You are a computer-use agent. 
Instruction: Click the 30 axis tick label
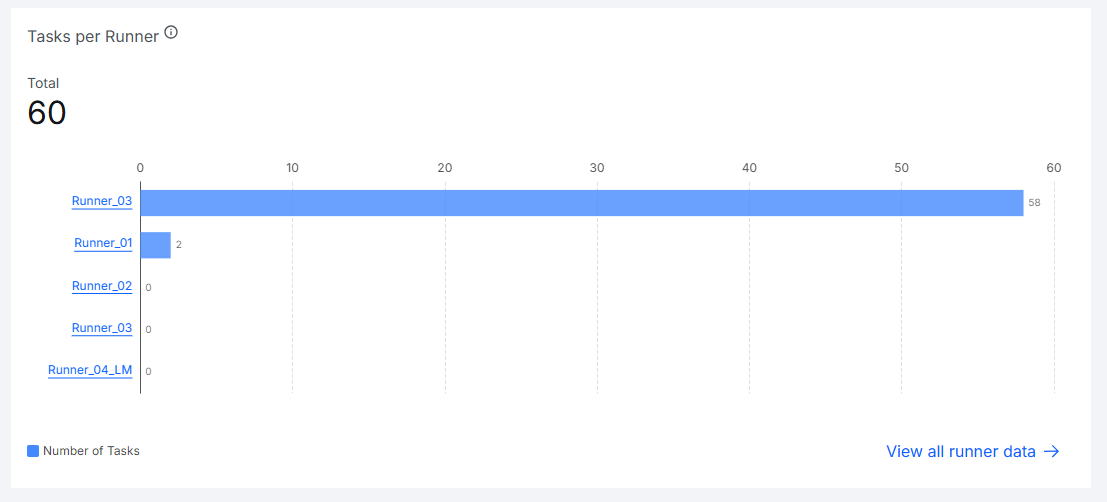pyautogui.click(x=597, y=168)
